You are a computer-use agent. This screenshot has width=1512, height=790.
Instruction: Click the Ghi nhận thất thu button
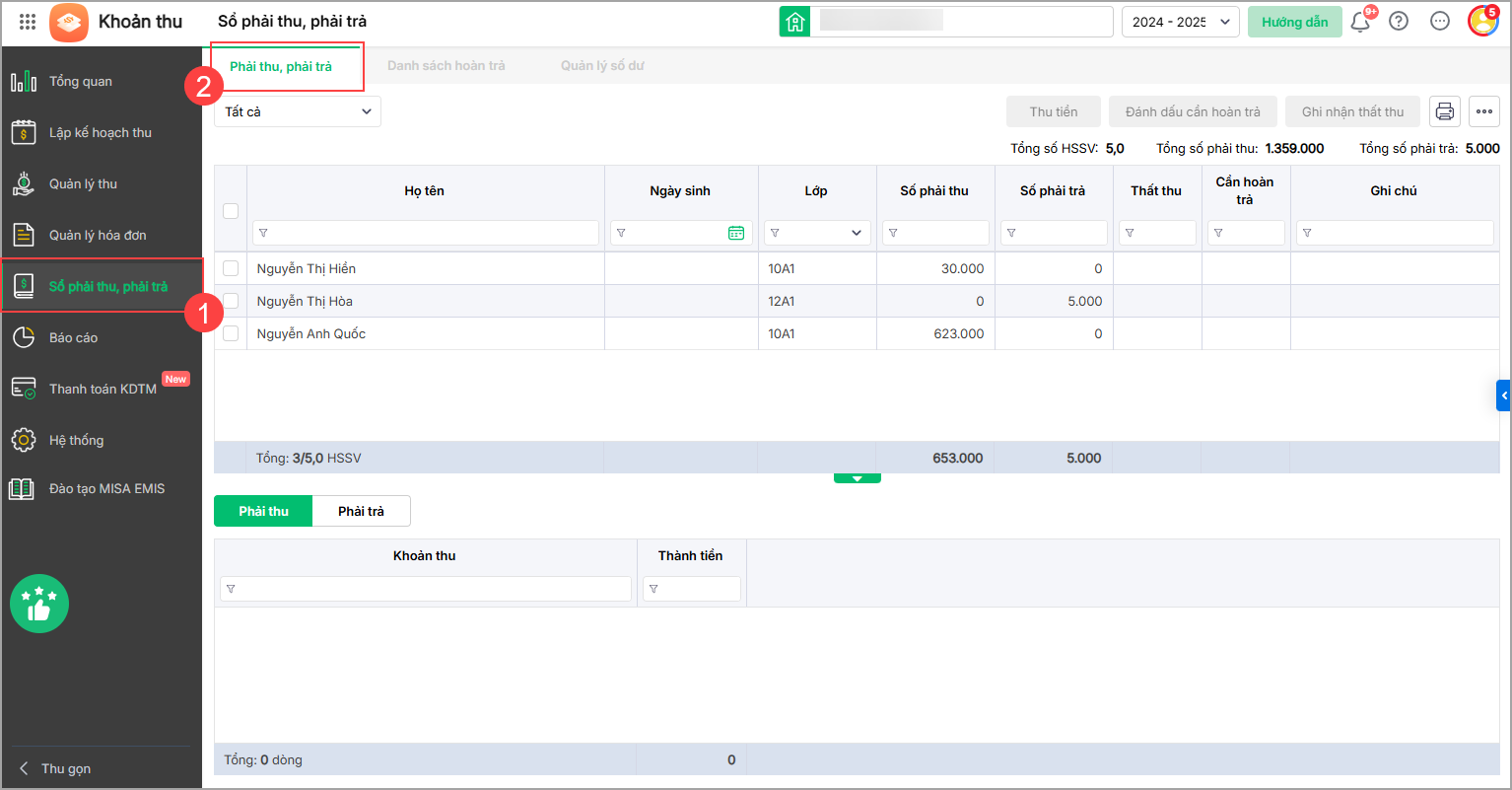pos(1352,111)
